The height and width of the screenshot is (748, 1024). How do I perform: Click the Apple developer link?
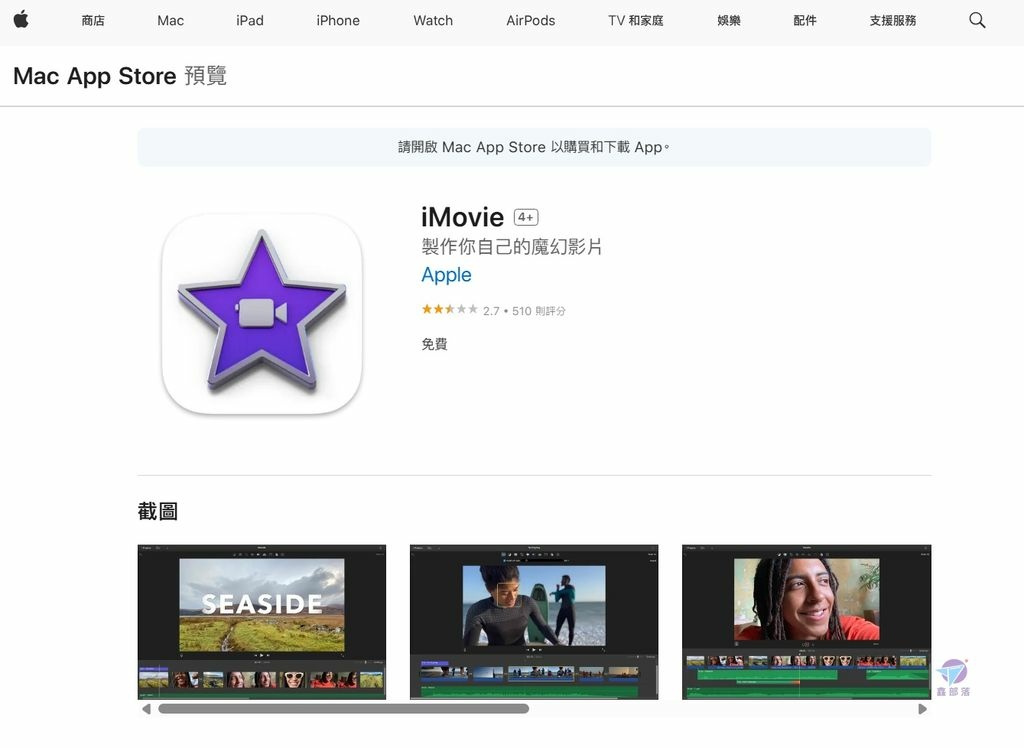tap(446, 275)
